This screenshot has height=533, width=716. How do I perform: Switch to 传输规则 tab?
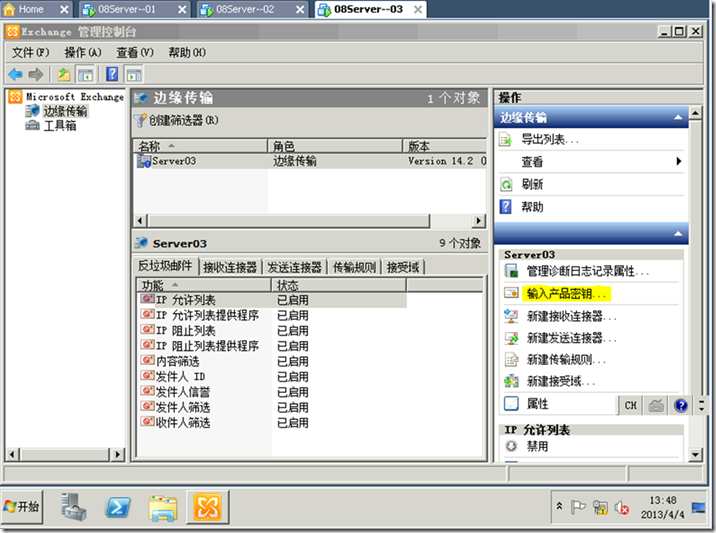[354, 267]
